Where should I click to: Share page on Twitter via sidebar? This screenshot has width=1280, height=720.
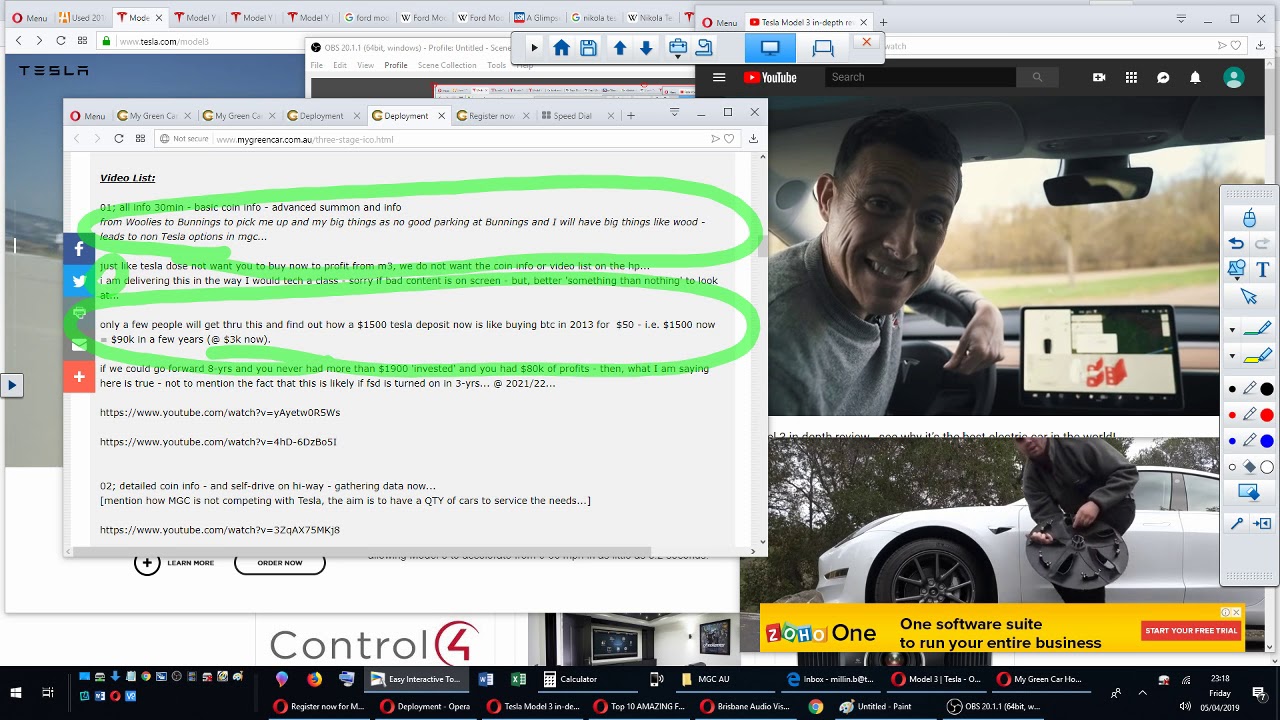click(x=79, y=281)
